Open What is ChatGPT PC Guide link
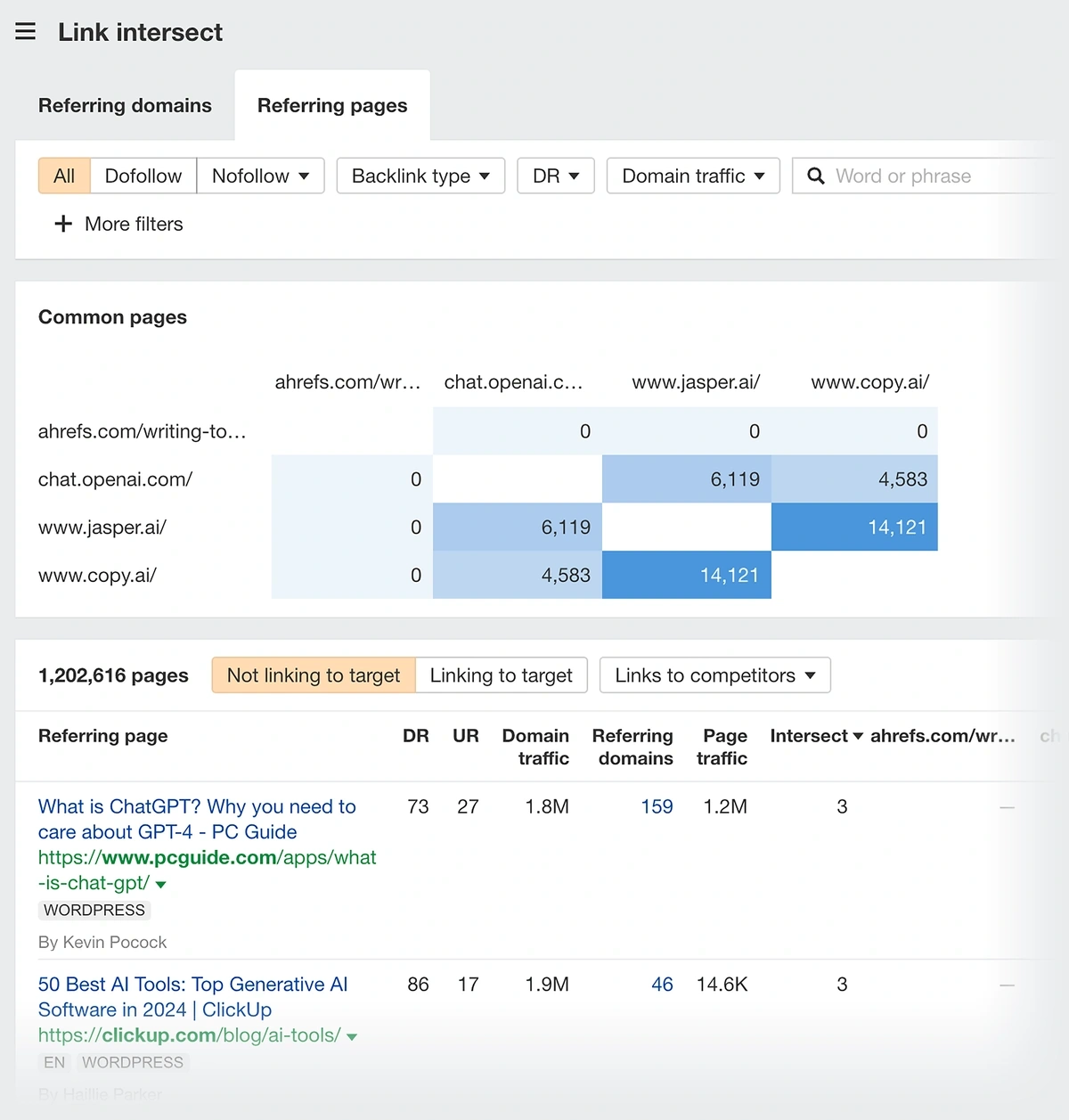Image resolution: width=1069 pixels, height=1120 pixels. (197, 819)
